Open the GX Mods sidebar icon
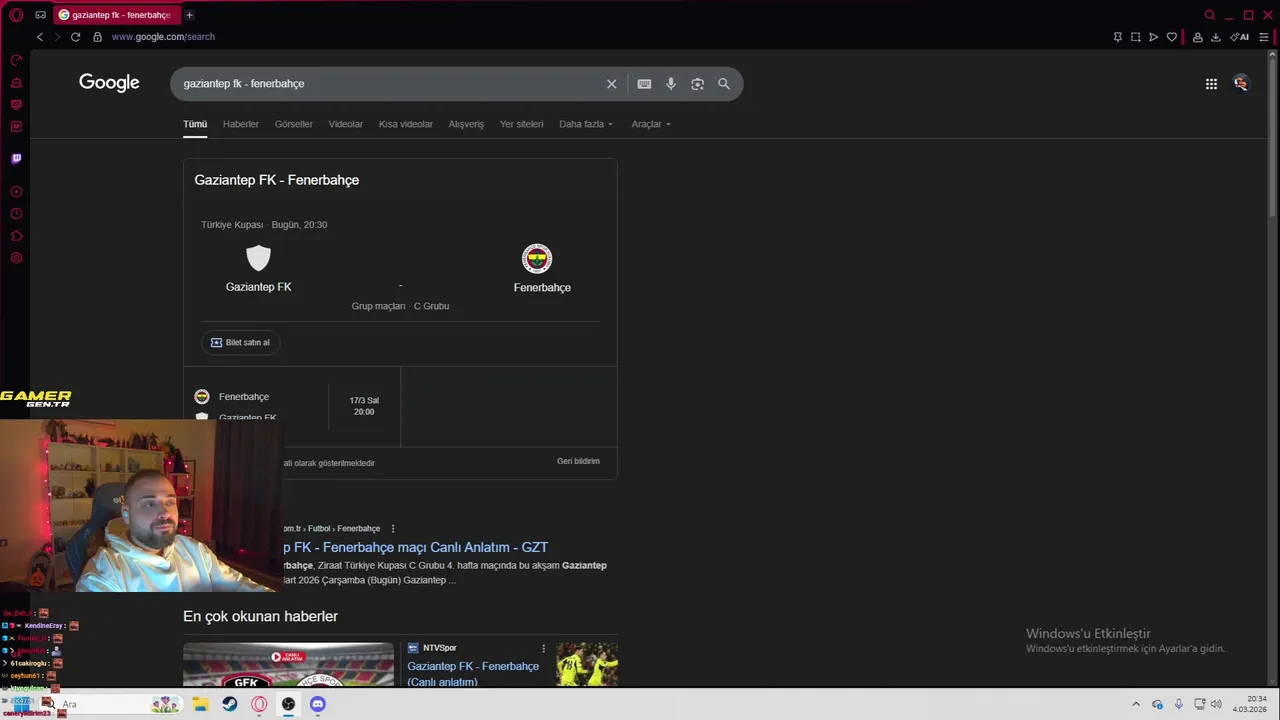 pos(16,126)
